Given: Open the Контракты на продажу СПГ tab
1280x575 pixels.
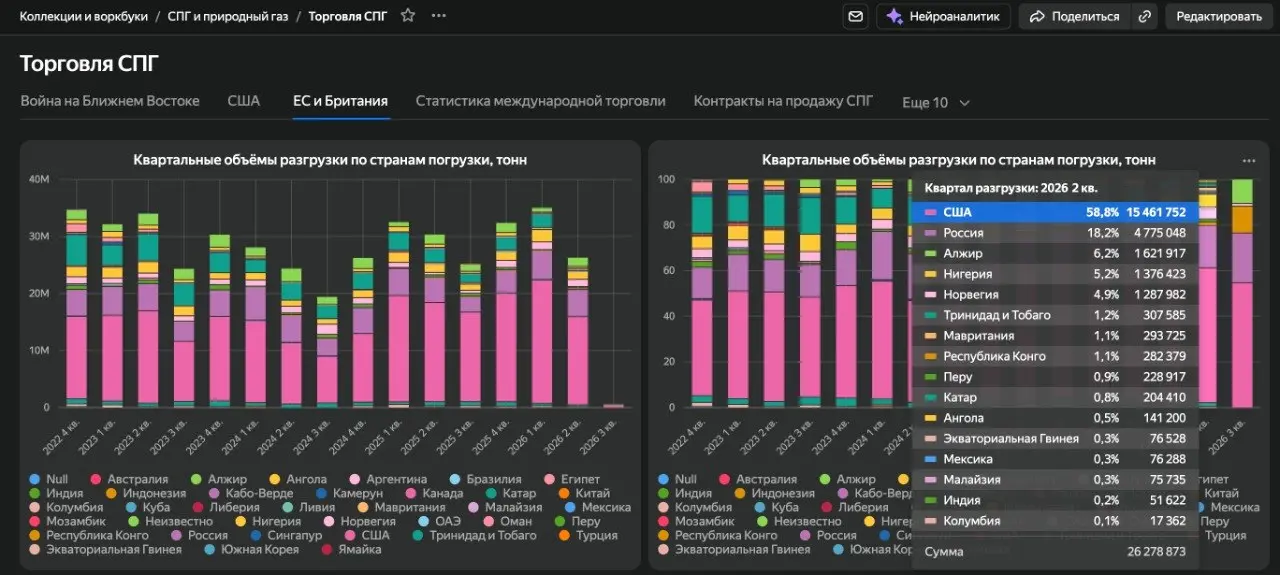Looking at the screenshot, I should [x=783, y=101].
